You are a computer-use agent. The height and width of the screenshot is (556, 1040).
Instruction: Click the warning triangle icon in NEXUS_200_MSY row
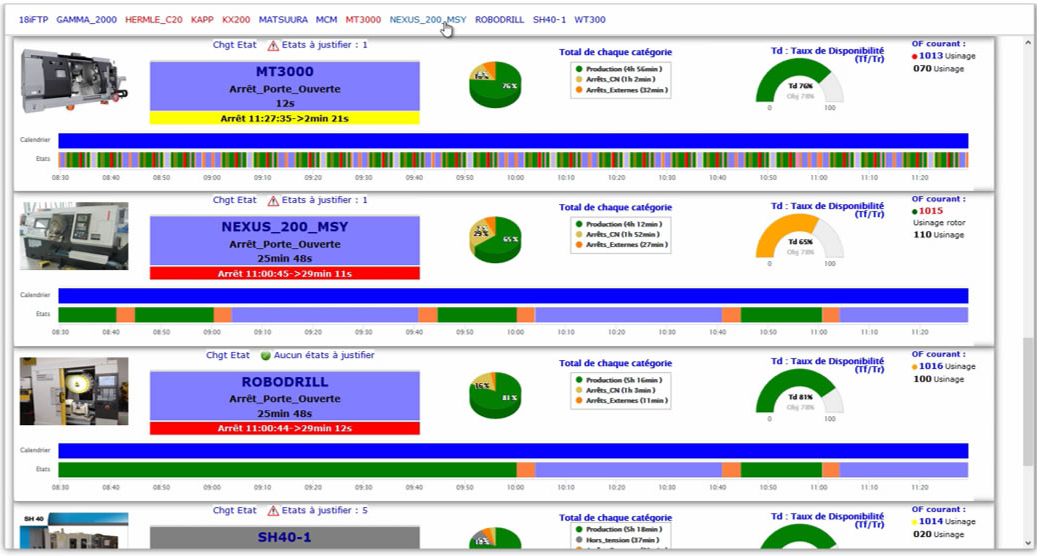click(x=274, y=200)
